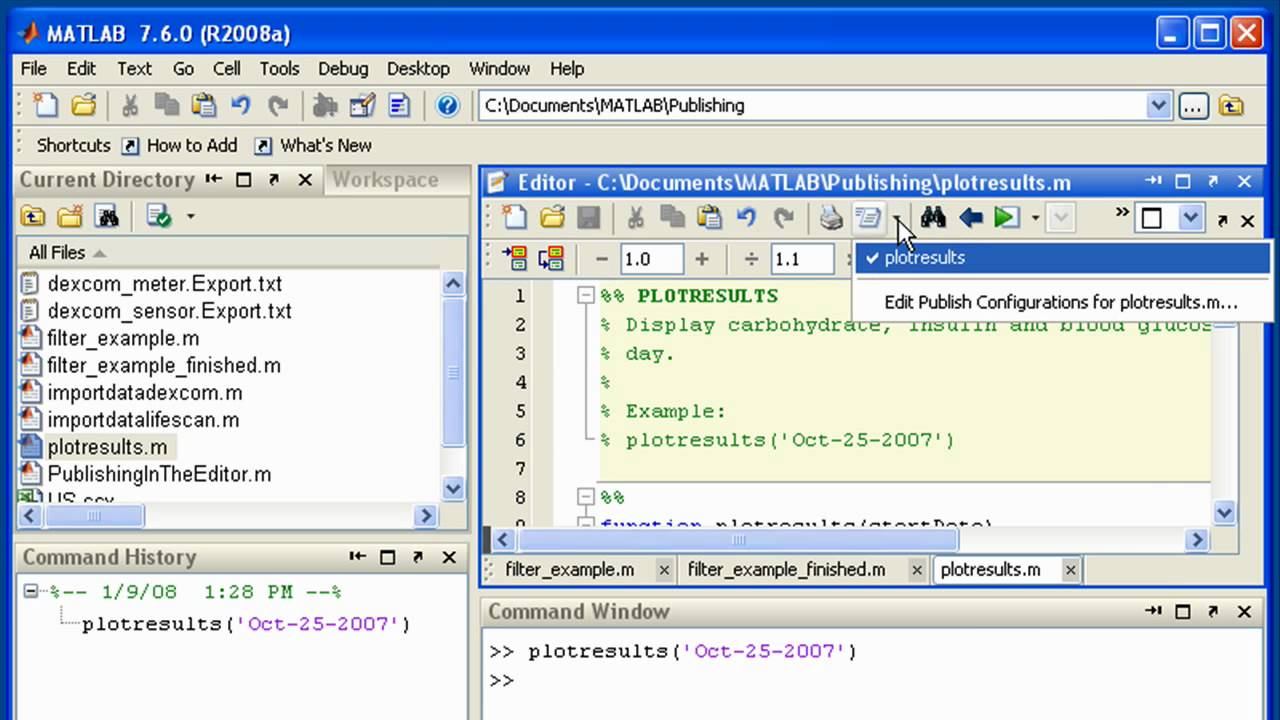Click Current Directory reports icon with checkmark

[x=159, y=216]
